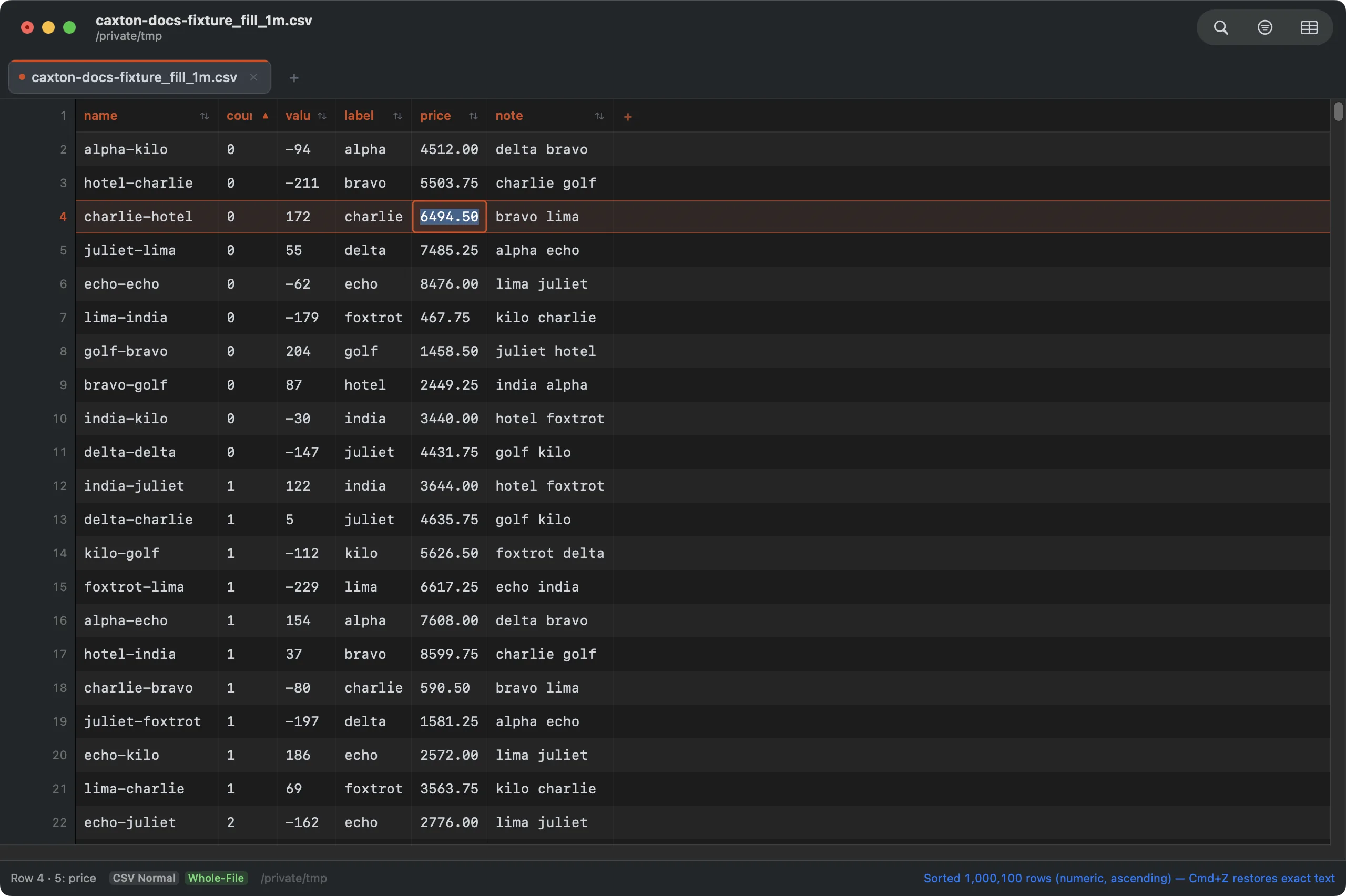Click note cell charlie golf in hotel-charlie row
1346x896 pixels.
point(549,183)
